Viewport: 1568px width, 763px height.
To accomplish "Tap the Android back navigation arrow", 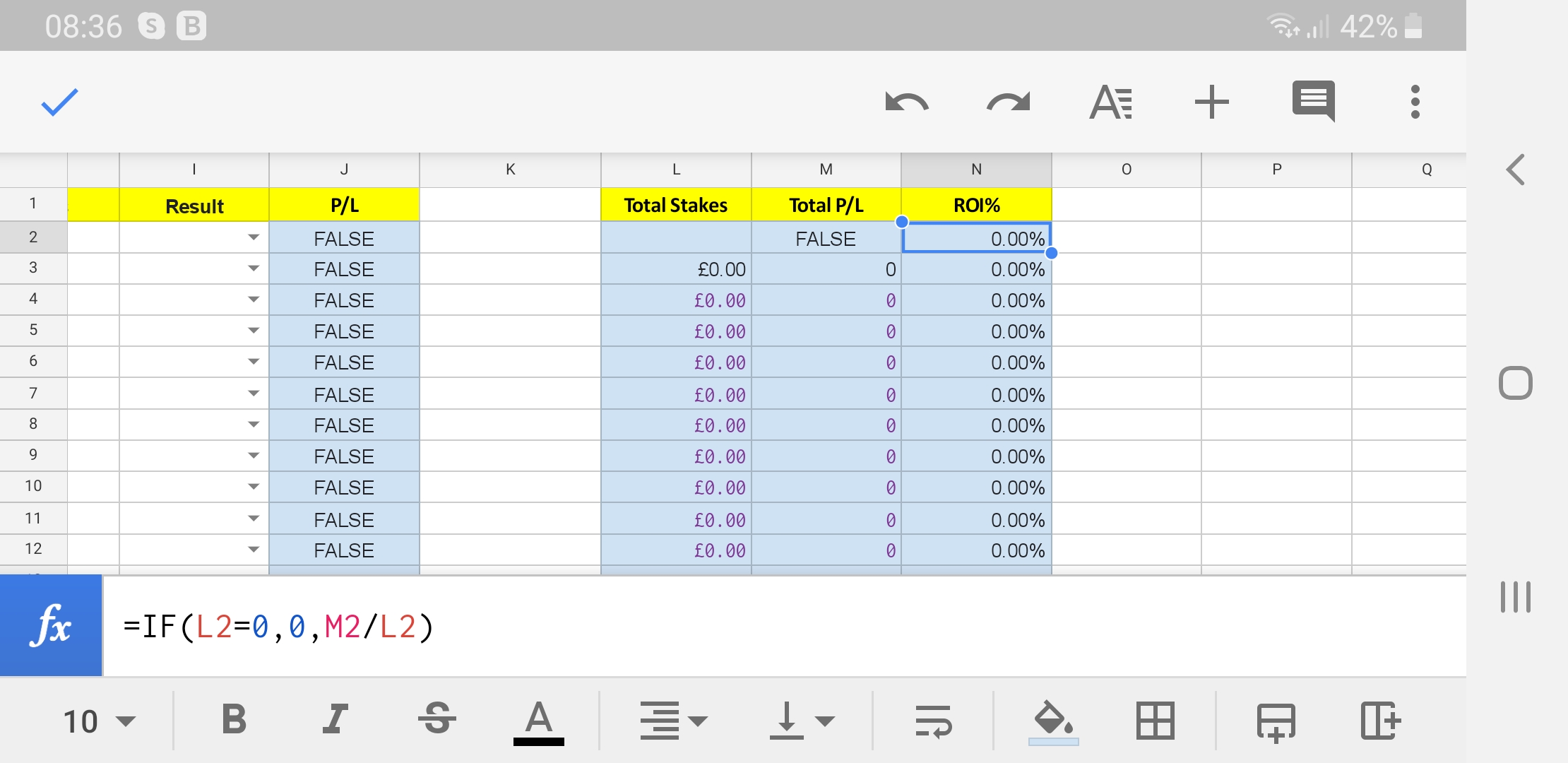I will [x=1516, y=170].
